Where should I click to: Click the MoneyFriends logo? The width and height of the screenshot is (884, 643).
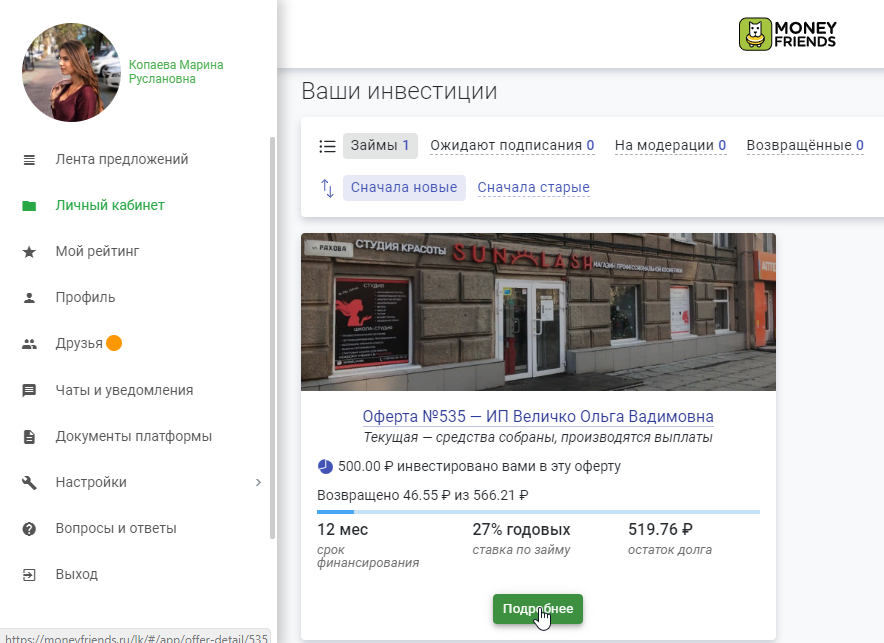pyautogui.click(x=787, y=34)
